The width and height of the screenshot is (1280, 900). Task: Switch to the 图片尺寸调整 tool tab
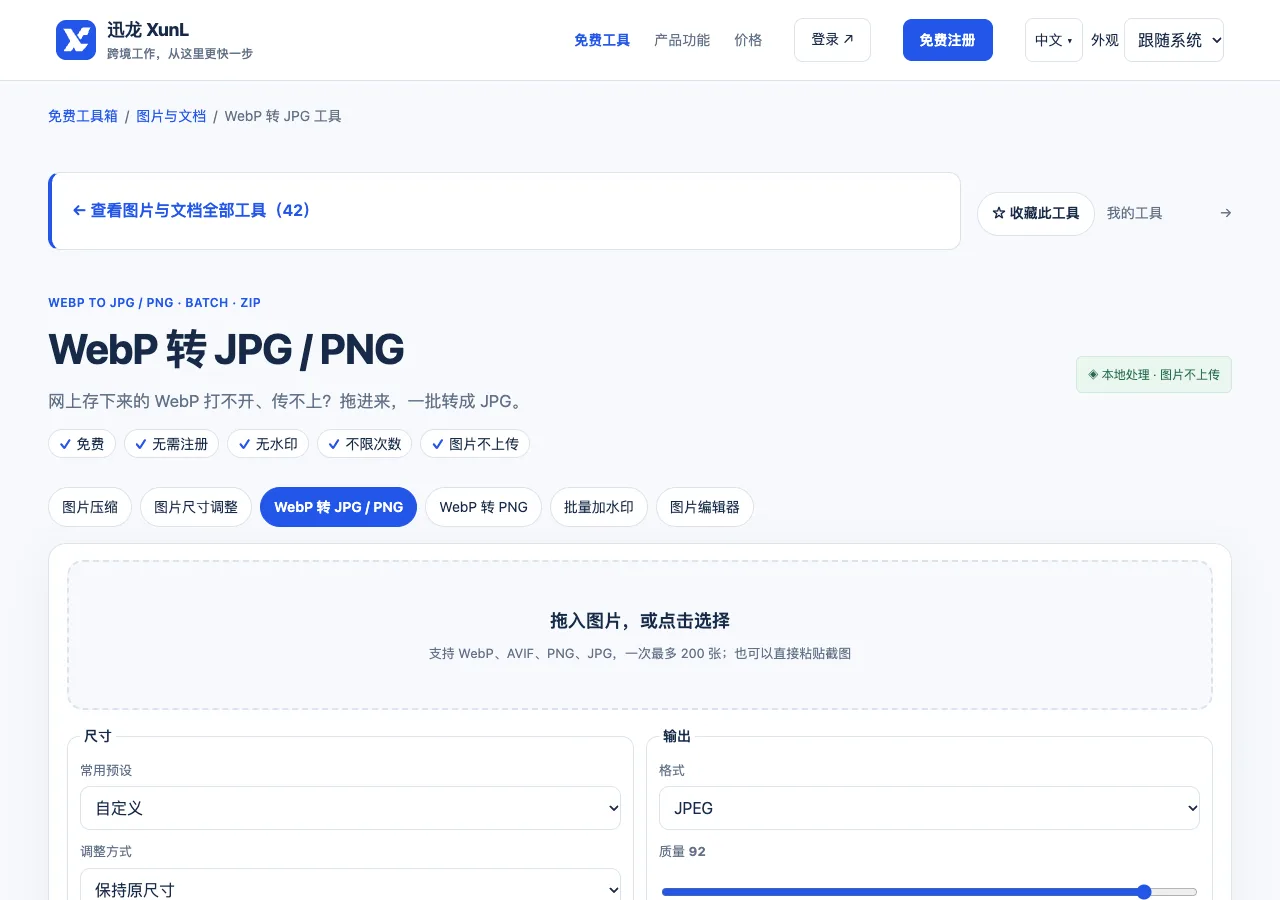pyautogui.click(x=196, y=507)
